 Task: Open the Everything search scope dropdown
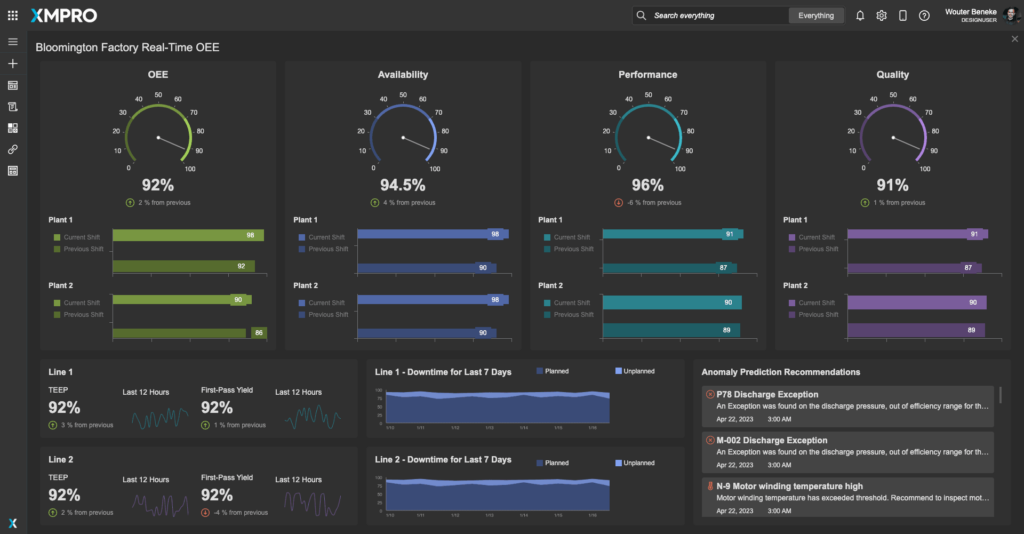pos(816,16)
